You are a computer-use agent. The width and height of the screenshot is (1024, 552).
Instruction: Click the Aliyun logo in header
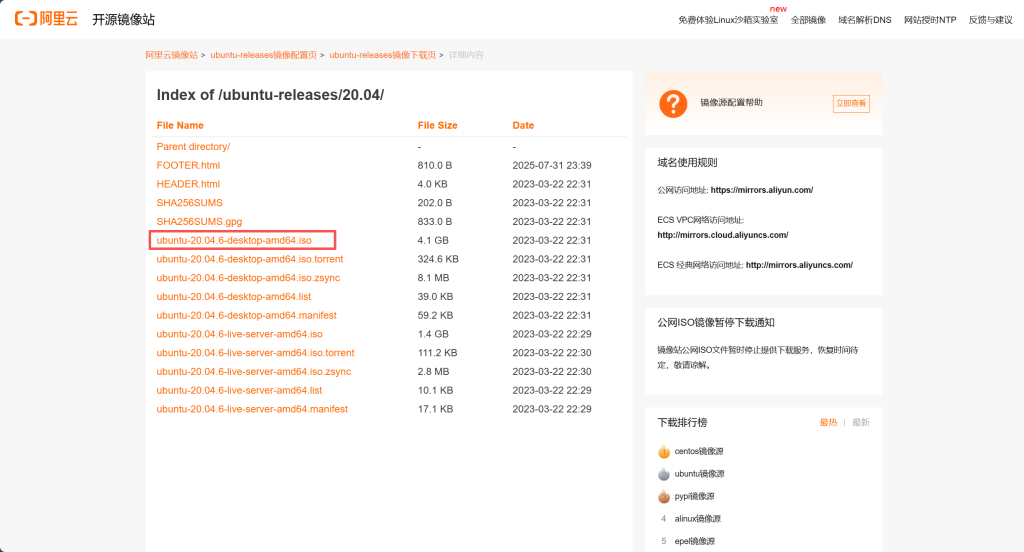coord(46,19)
